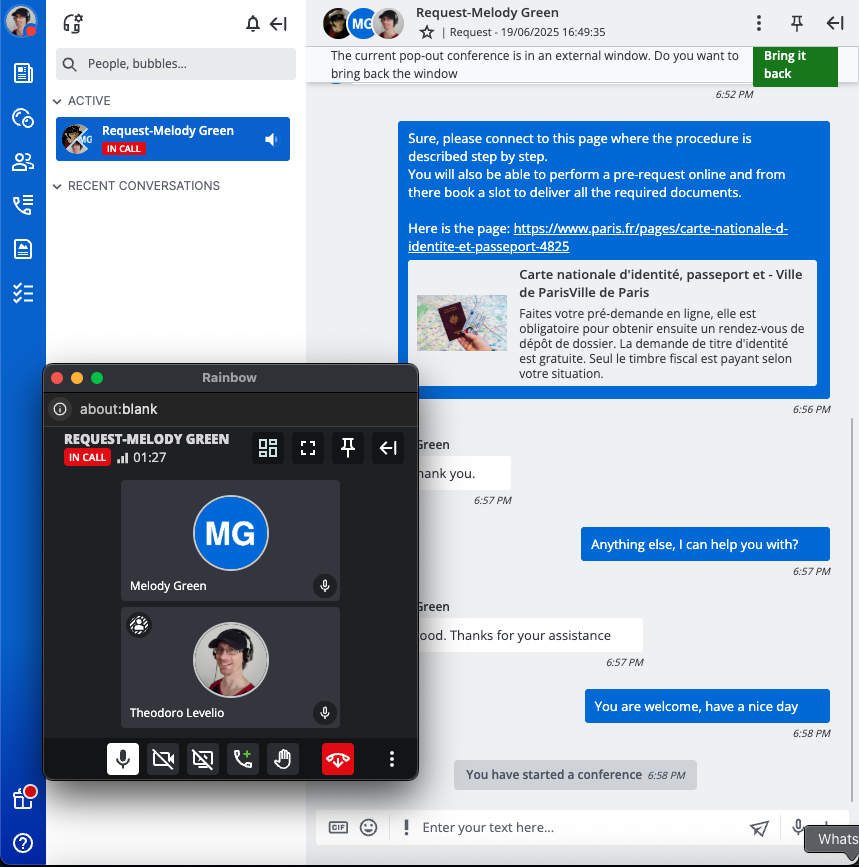
Task: Enter fullscreen in call window
Action: pyautogui.click(x=308, y=448)
